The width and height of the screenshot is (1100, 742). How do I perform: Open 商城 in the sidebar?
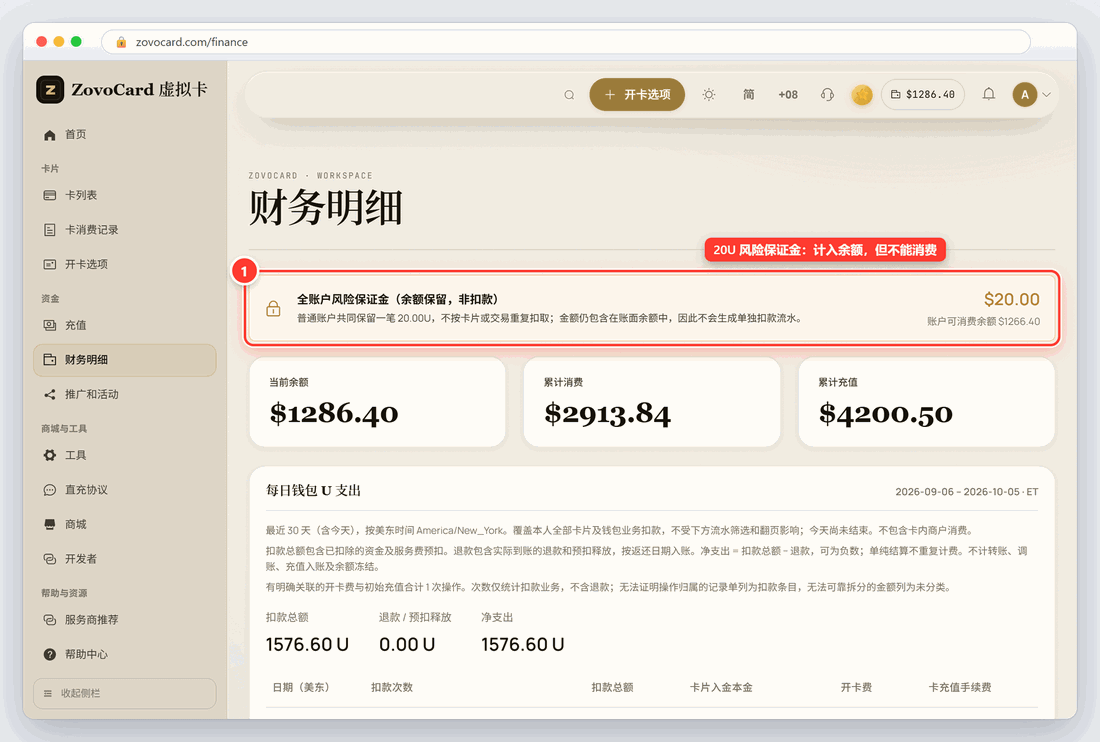click(125, 525)
